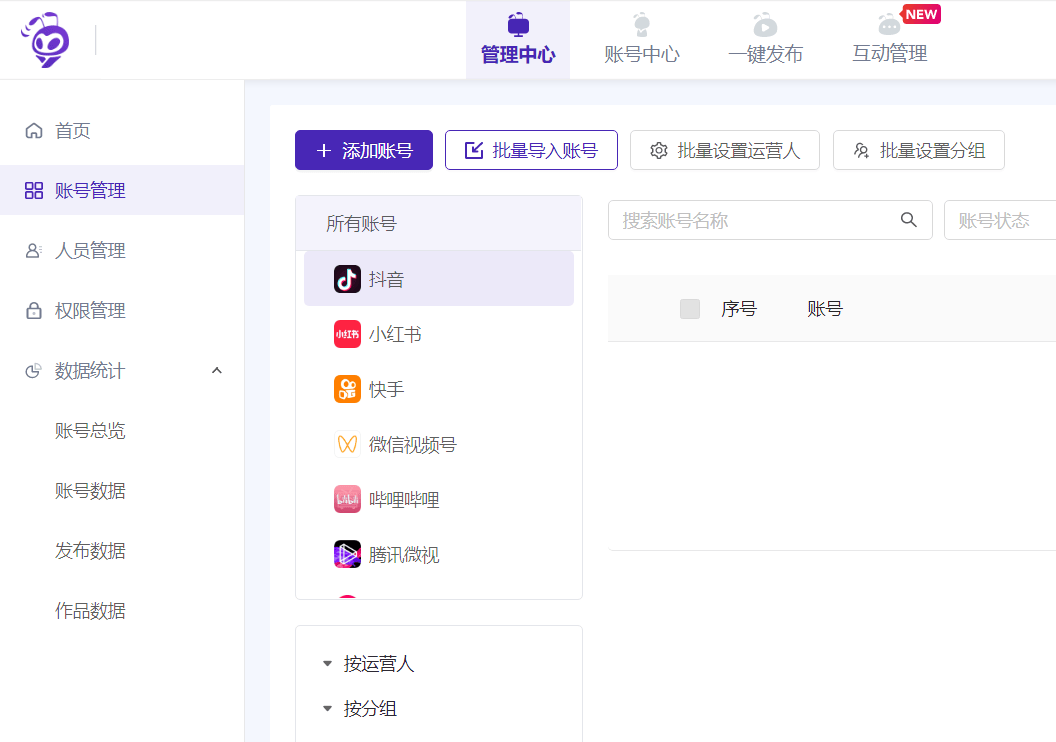Select the 微信视频号 platform
This screenshot has width=1056, height=742.
click(438, 444)
